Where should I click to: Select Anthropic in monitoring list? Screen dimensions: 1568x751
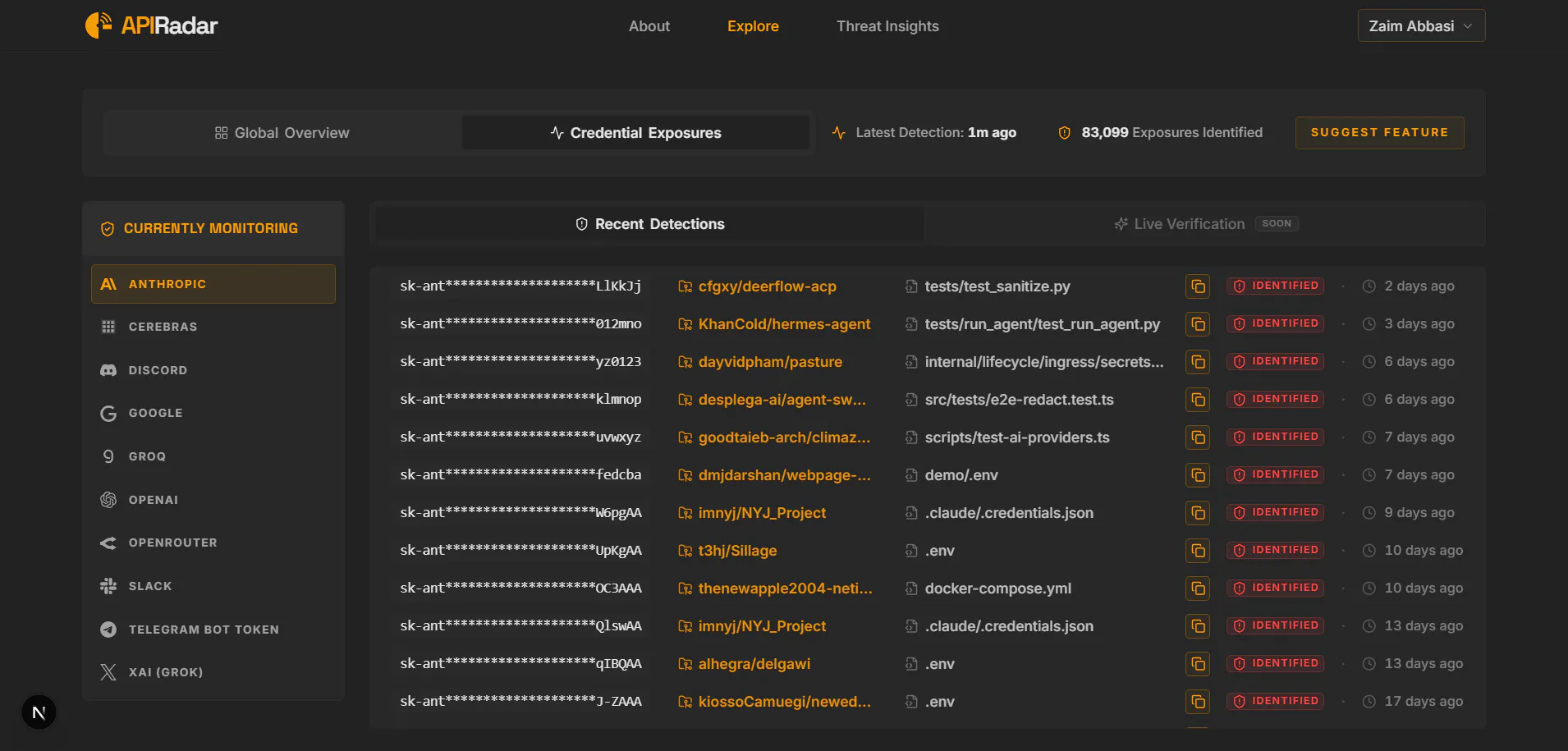213,284
